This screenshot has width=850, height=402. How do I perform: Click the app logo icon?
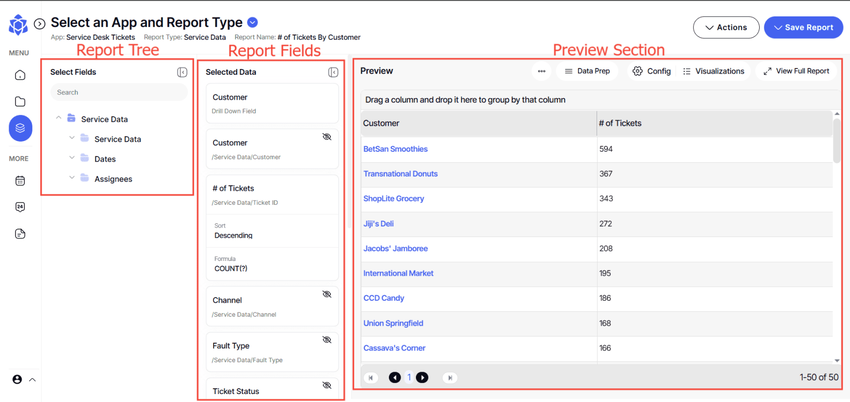coord(20,26)
